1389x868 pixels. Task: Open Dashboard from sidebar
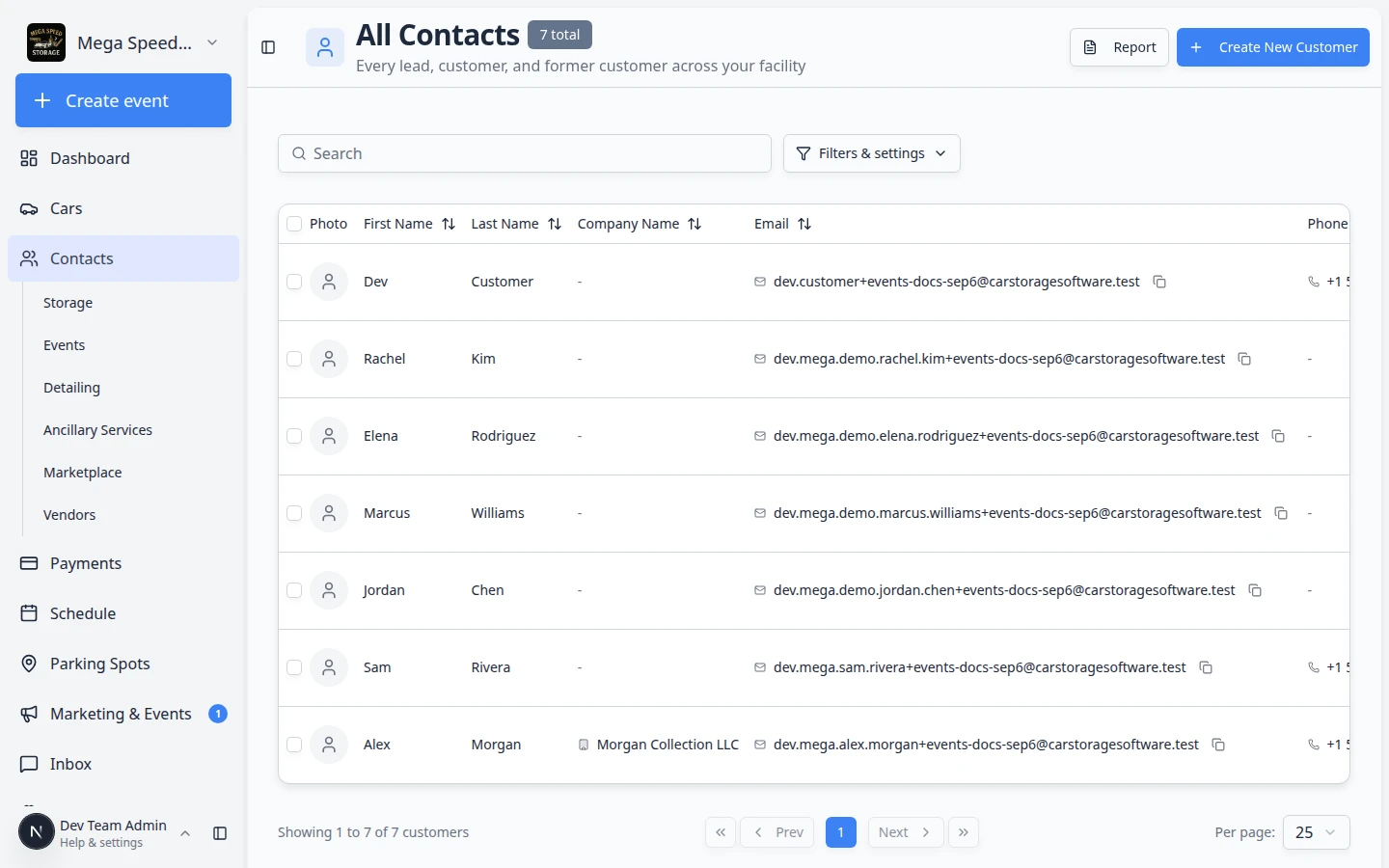tap(123, 158)
